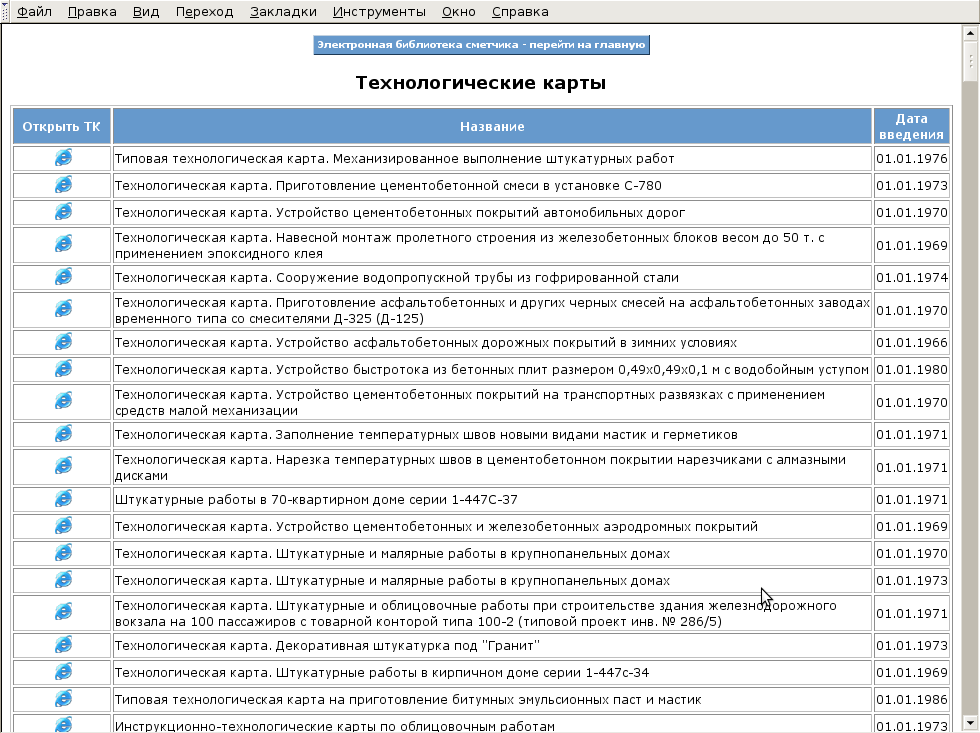
Task: Open TK icon for Механизированное выполнение штукатурных работ
Action: point(63,157)
